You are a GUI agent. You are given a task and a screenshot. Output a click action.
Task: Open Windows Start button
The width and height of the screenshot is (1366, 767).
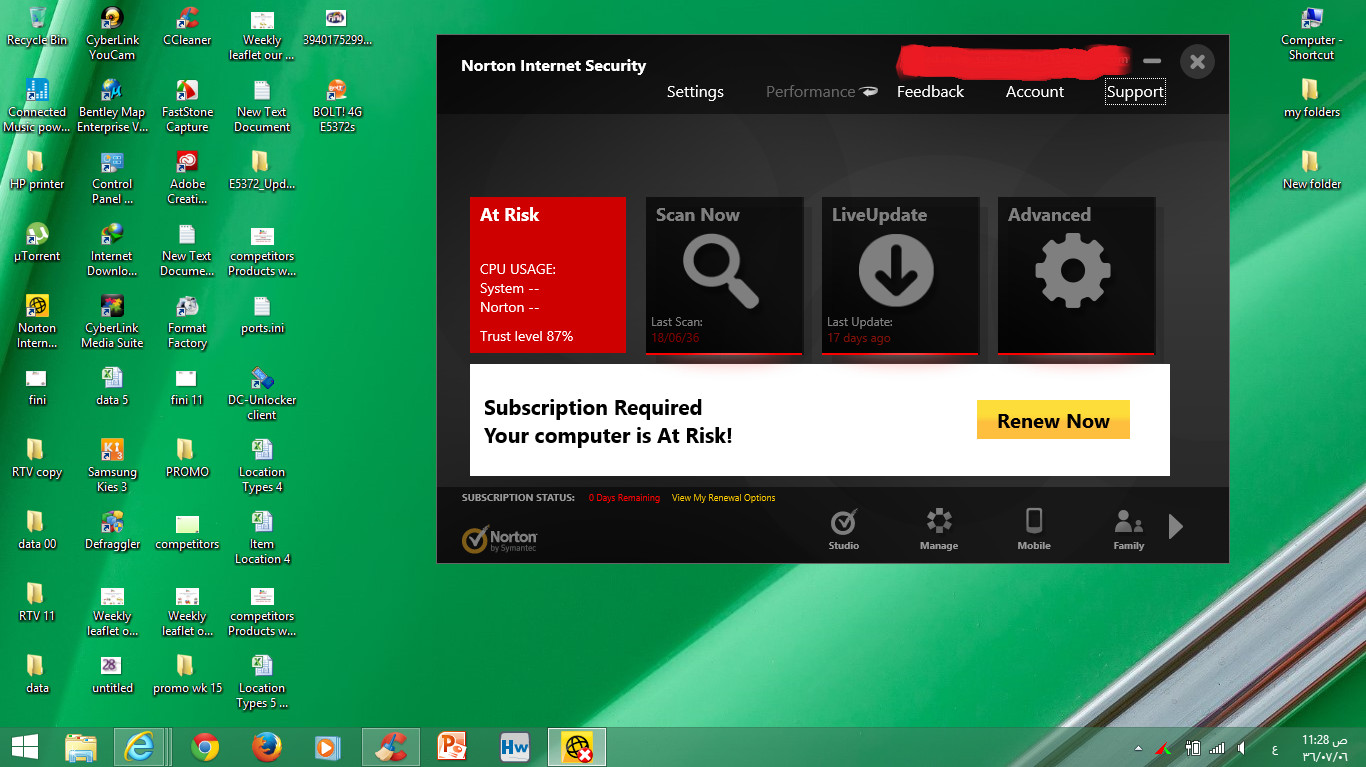coord(25,747)
